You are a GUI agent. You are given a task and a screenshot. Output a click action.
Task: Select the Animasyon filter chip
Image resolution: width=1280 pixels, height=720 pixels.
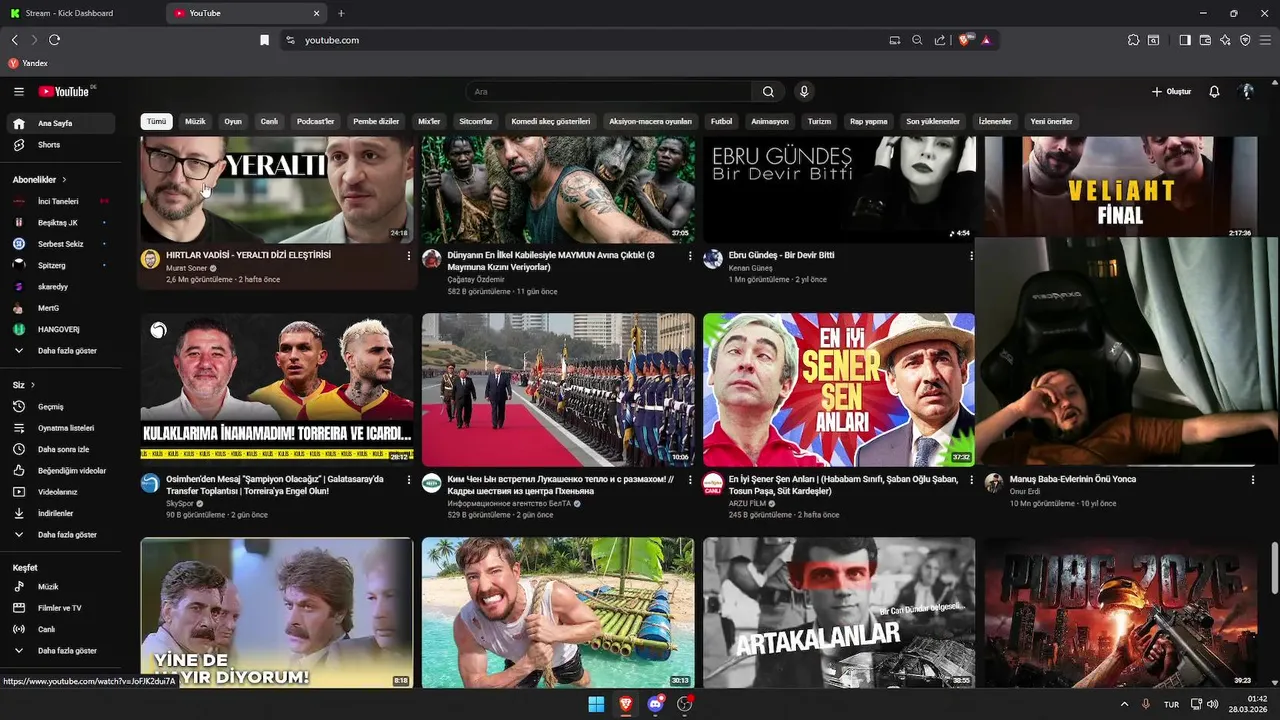[770, 121]
